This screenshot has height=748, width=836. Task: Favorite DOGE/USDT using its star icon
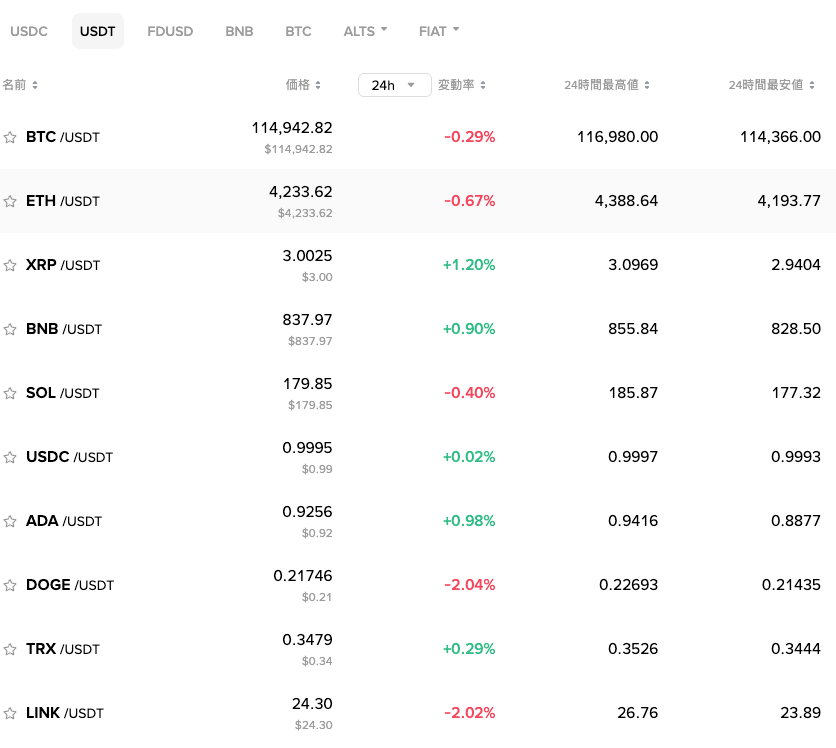[10, 585]
